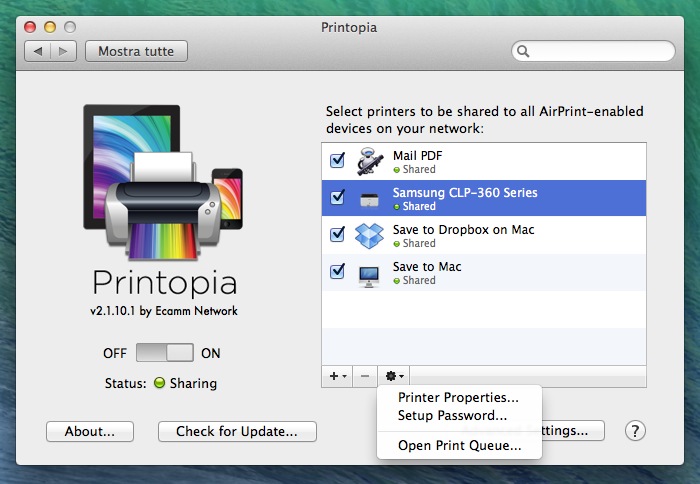700x484 pixels.
Task: Select the Samsung CLP-360 Series row
Action: click(484, 198)
